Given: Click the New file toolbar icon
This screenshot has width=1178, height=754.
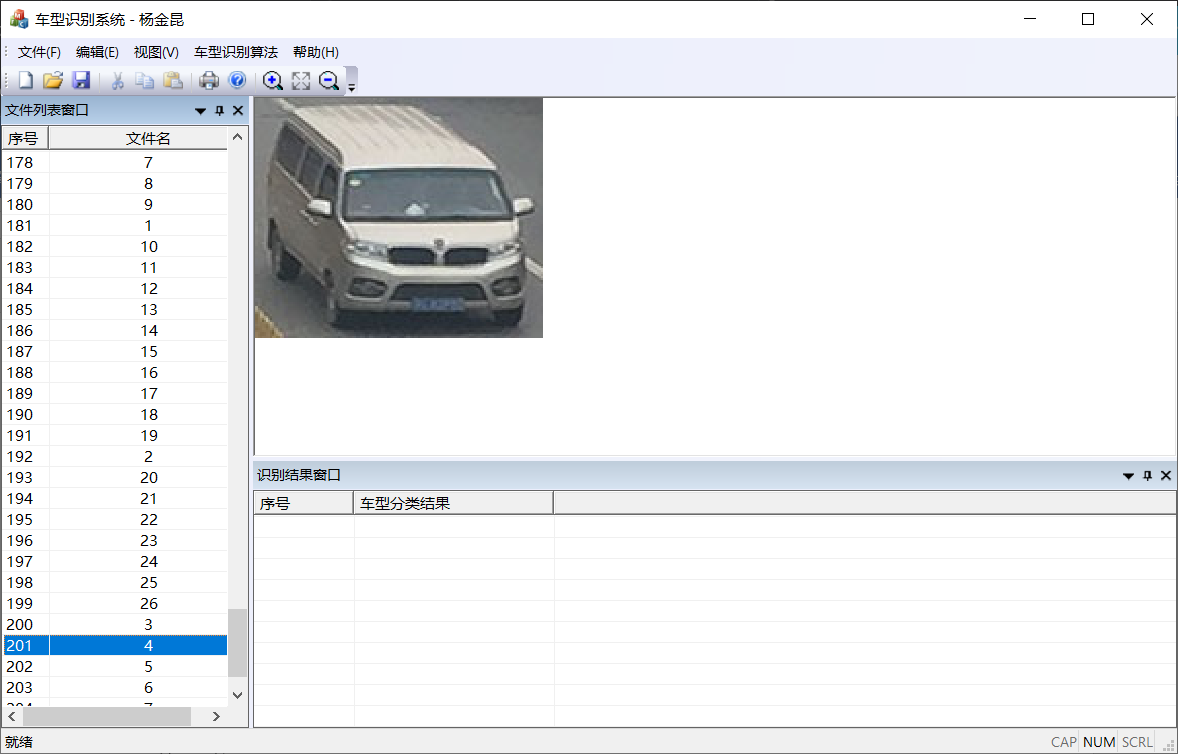Looking at the screenshot, I should (x=25, y=81).
